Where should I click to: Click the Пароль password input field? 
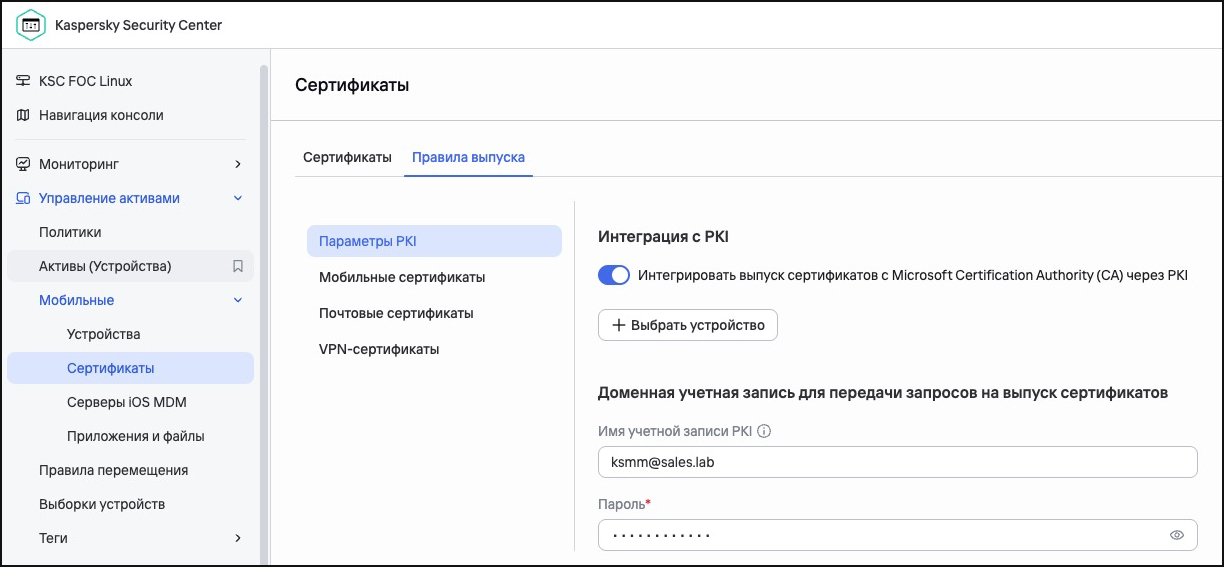click(x=897, y=535)
